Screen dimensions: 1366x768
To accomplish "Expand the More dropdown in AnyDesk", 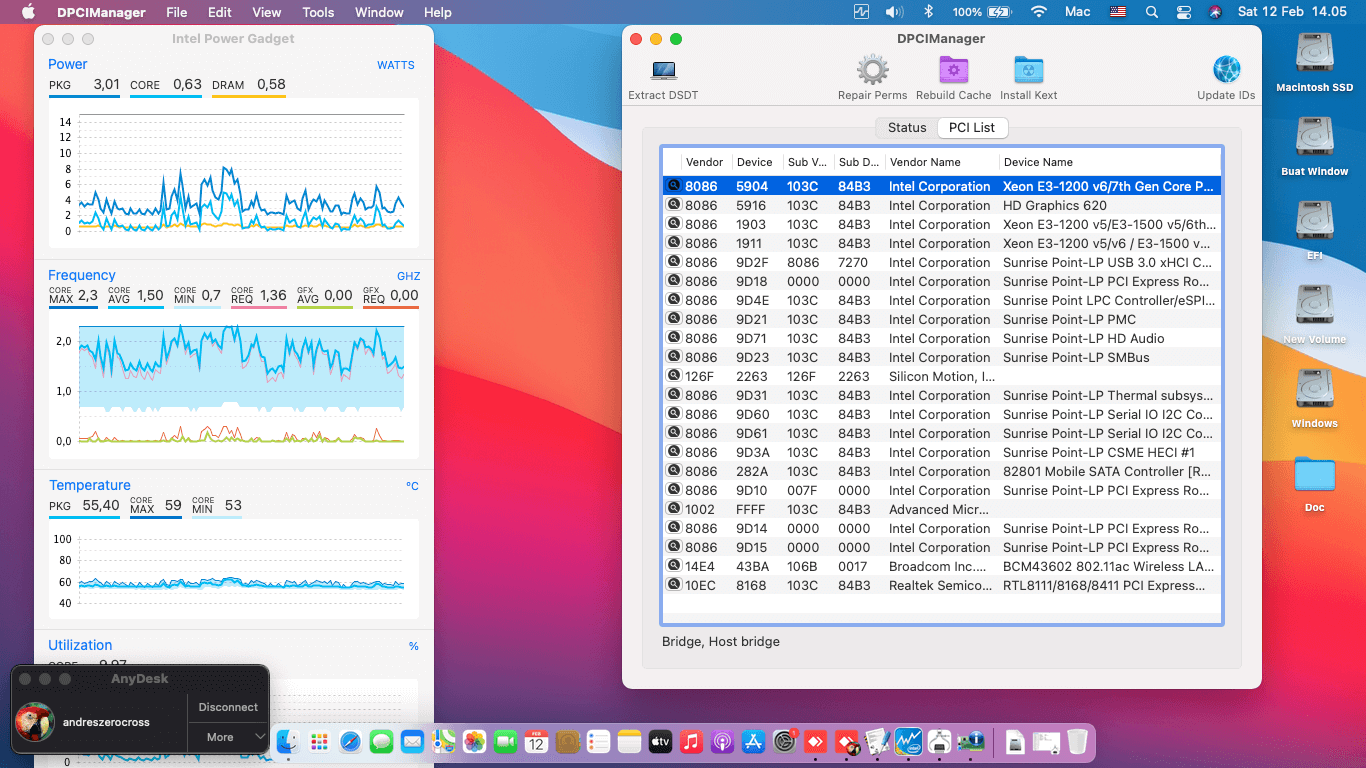I will click(228, 737).
